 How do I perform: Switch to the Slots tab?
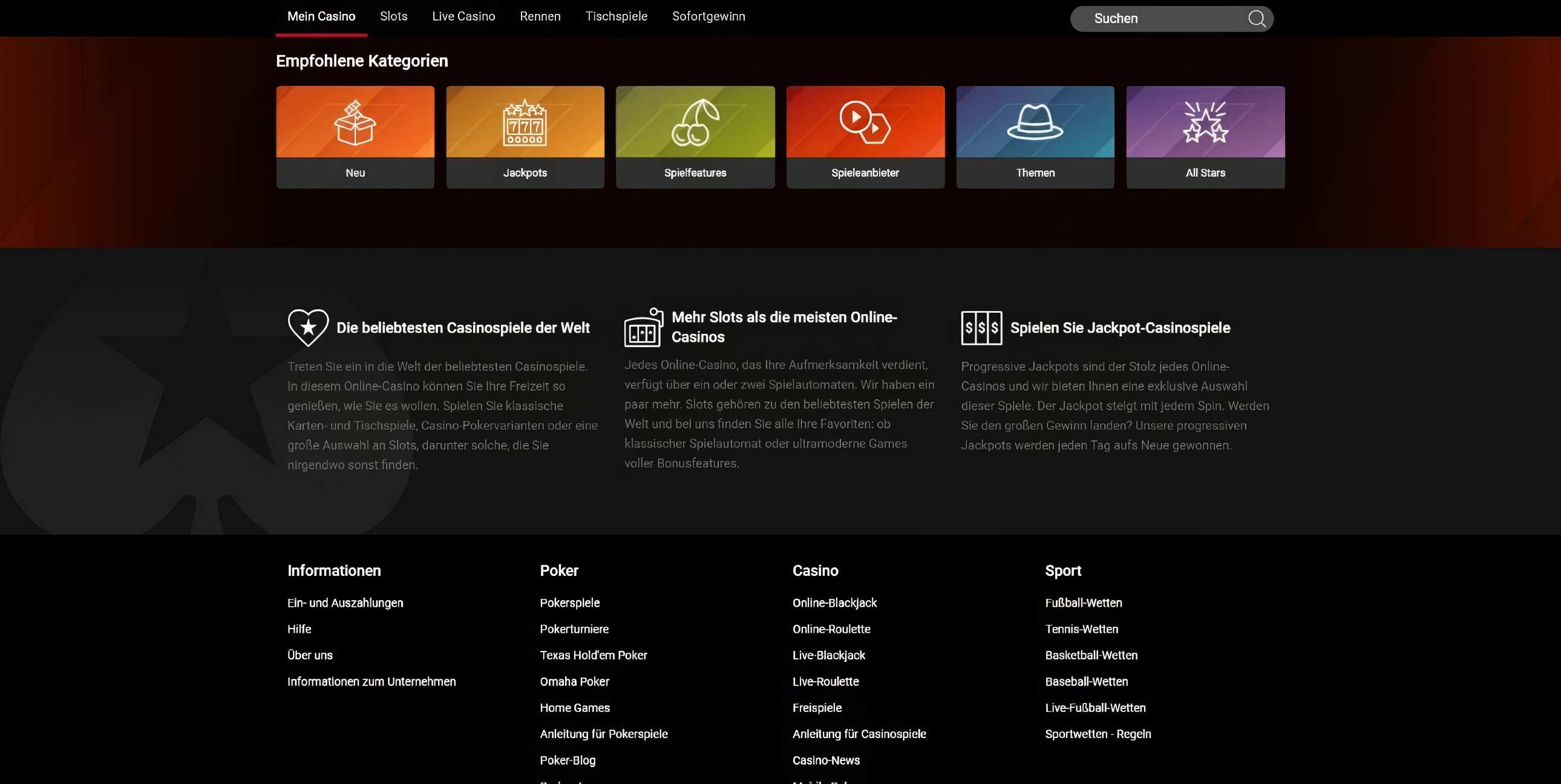tap(393, 16)
